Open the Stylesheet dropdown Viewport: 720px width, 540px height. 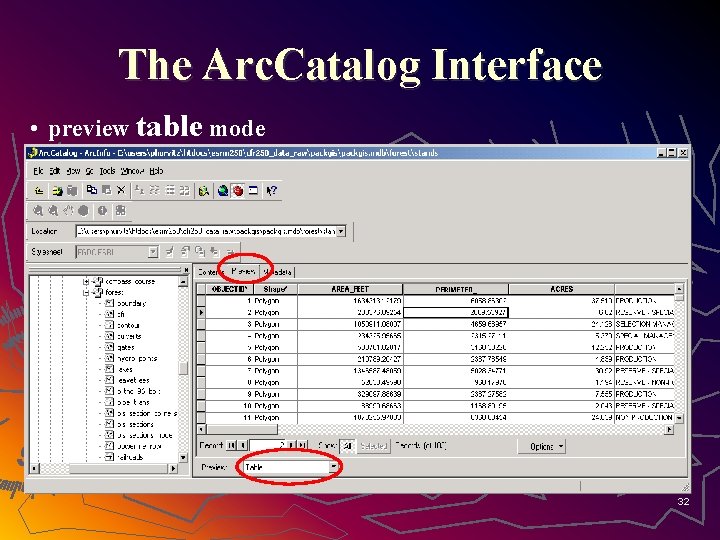153,252
